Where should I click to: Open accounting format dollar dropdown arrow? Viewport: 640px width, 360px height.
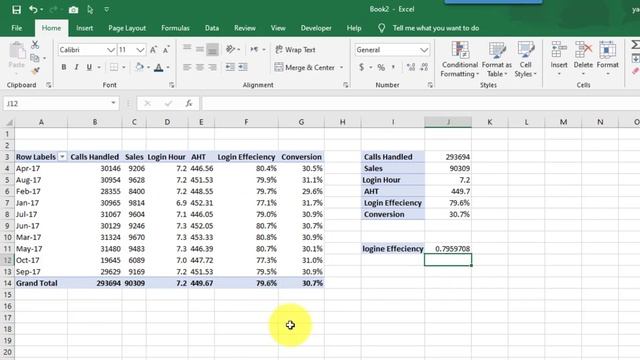pos(371,67)
